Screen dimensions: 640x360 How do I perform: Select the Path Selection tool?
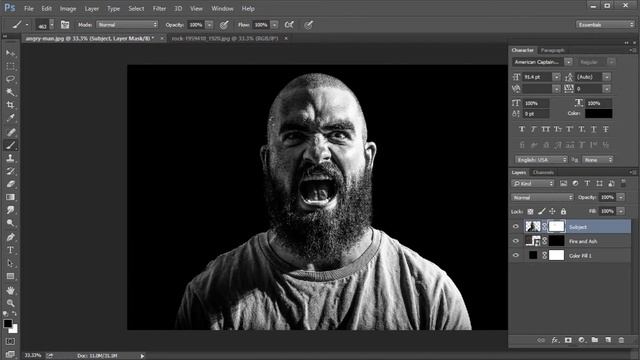coord(10,263)
